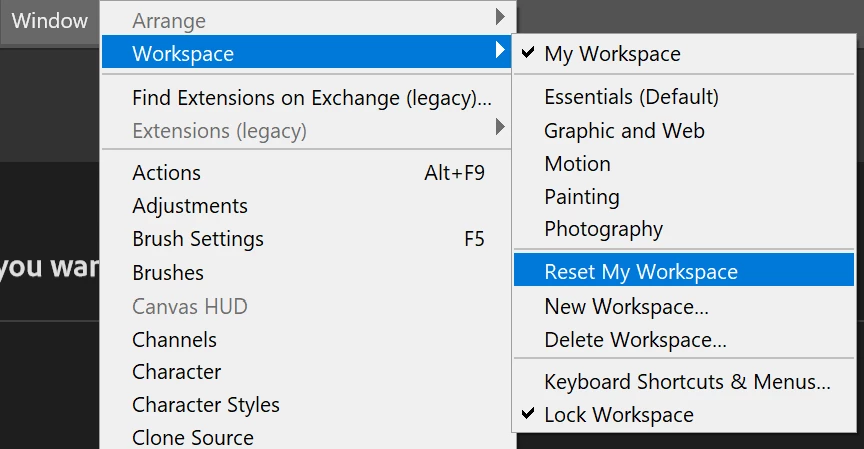
Task: Open the Brush Settings panel
Action: click(198, 239)
